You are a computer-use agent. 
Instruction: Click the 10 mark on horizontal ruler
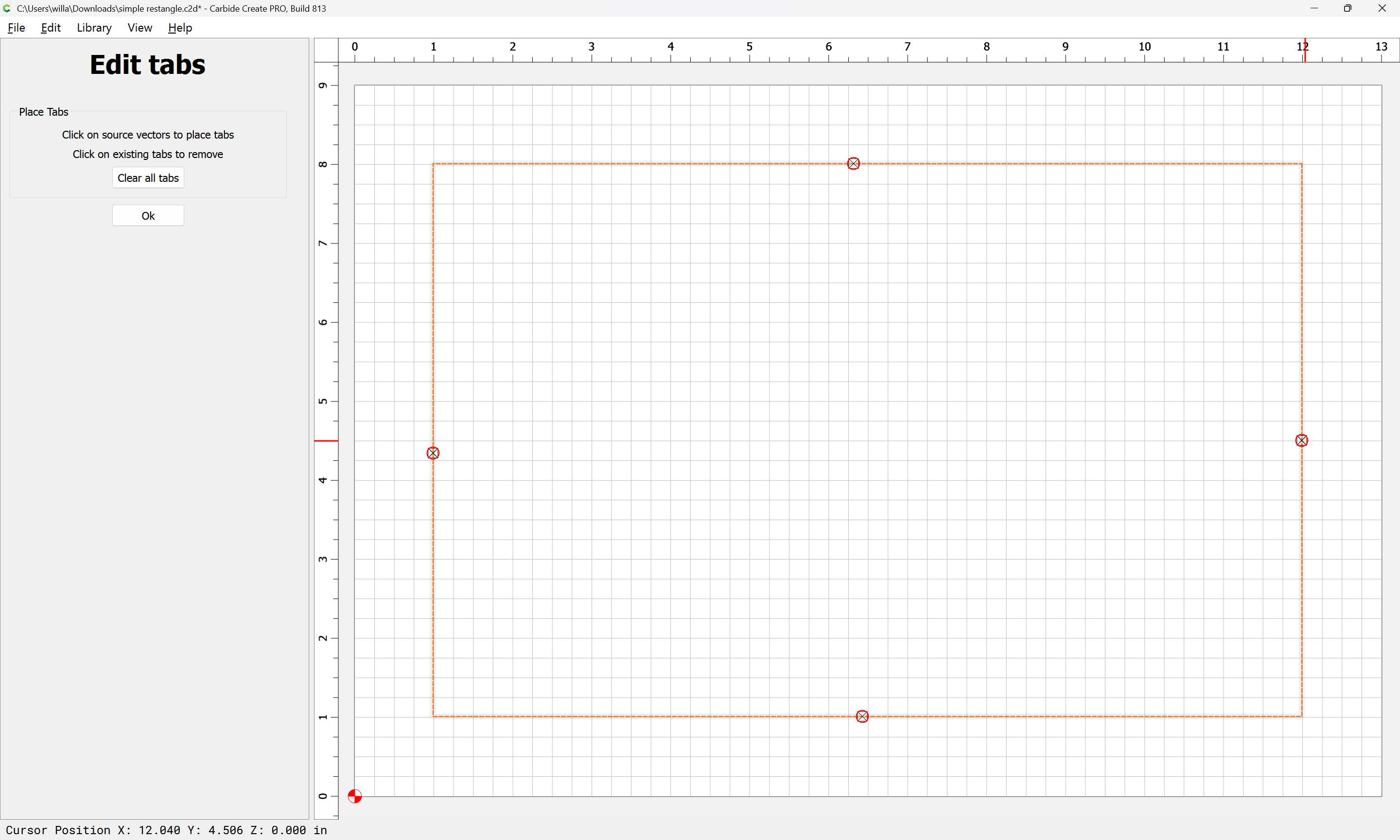pos(1144,46)
